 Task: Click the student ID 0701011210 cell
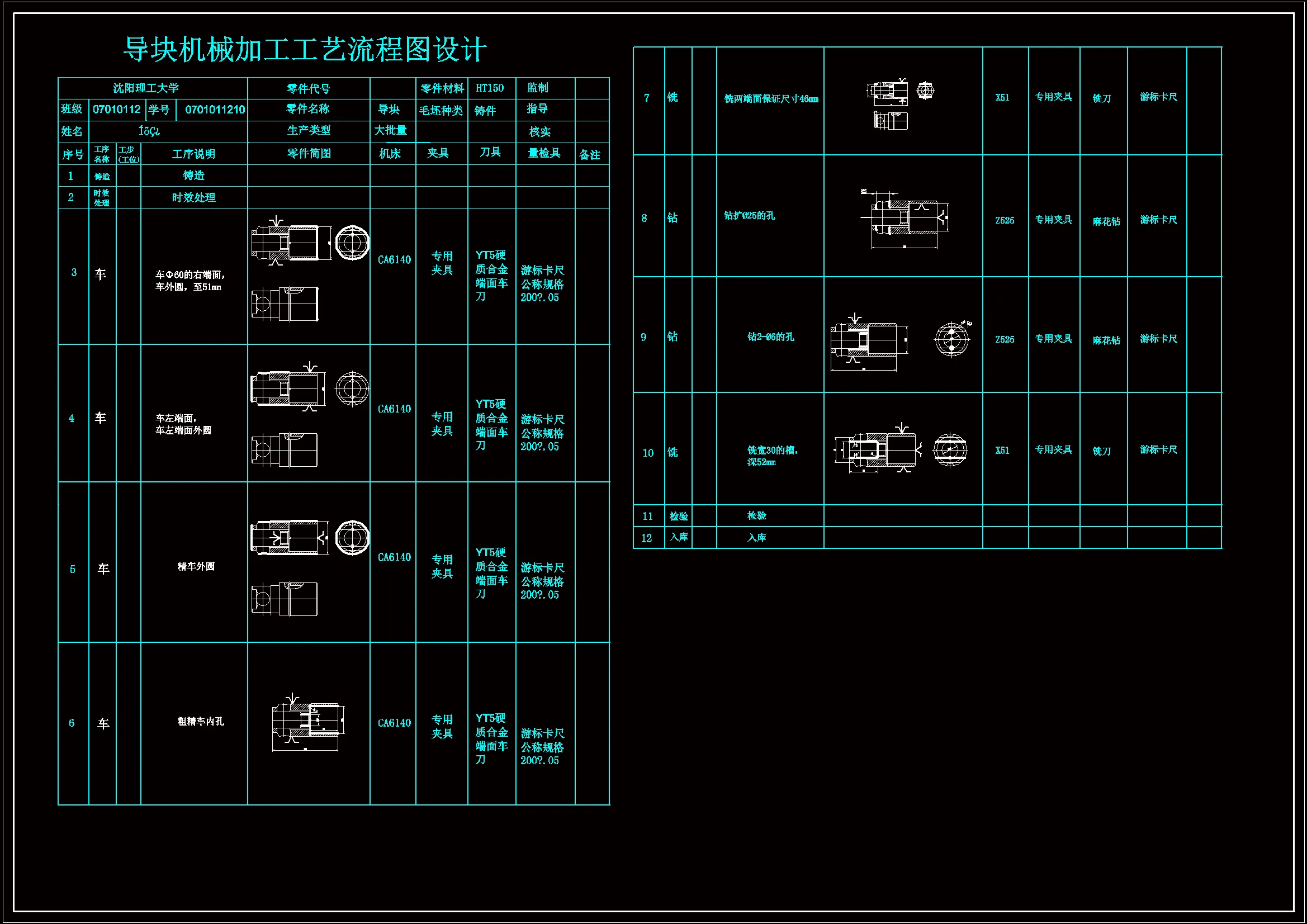click(x=215, y=110)
